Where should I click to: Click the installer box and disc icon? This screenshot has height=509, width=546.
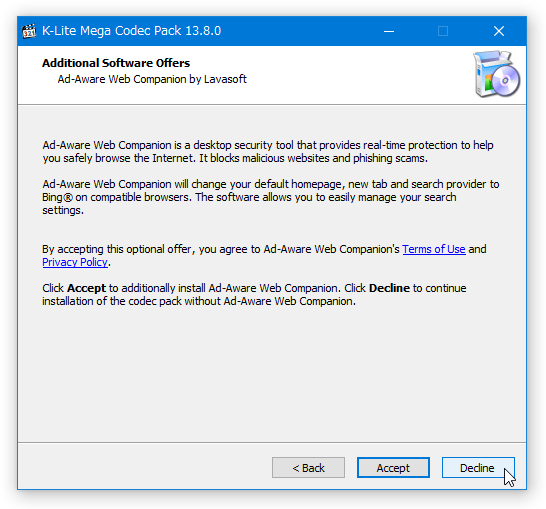[496, 74]
